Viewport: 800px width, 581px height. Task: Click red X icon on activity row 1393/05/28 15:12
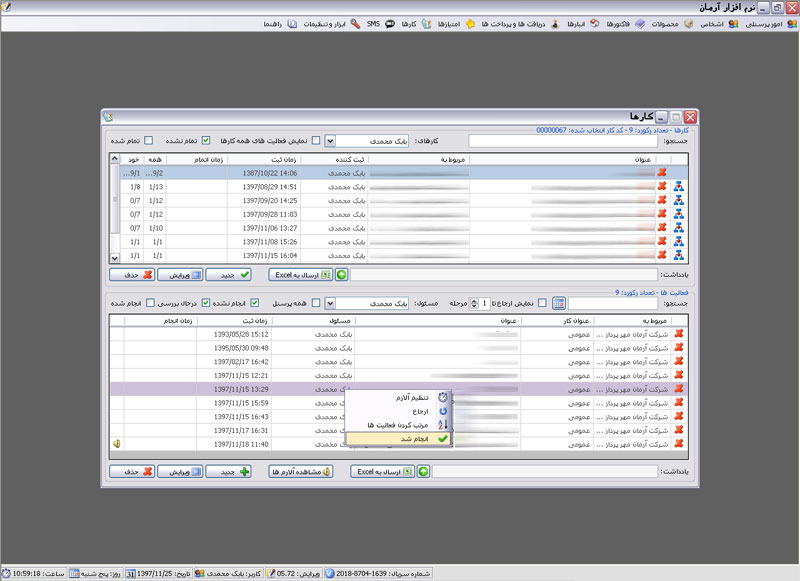pyautogui.click(x=679, y=334)
